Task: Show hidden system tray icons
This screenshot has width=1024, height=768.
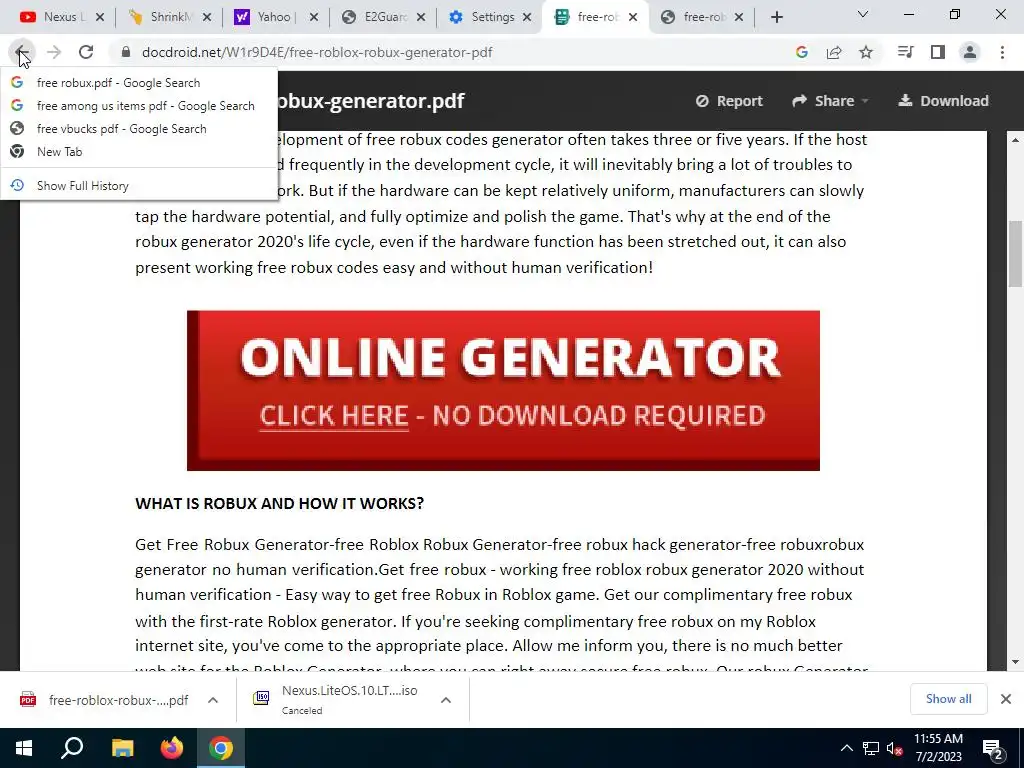Action: pos(846,748)
